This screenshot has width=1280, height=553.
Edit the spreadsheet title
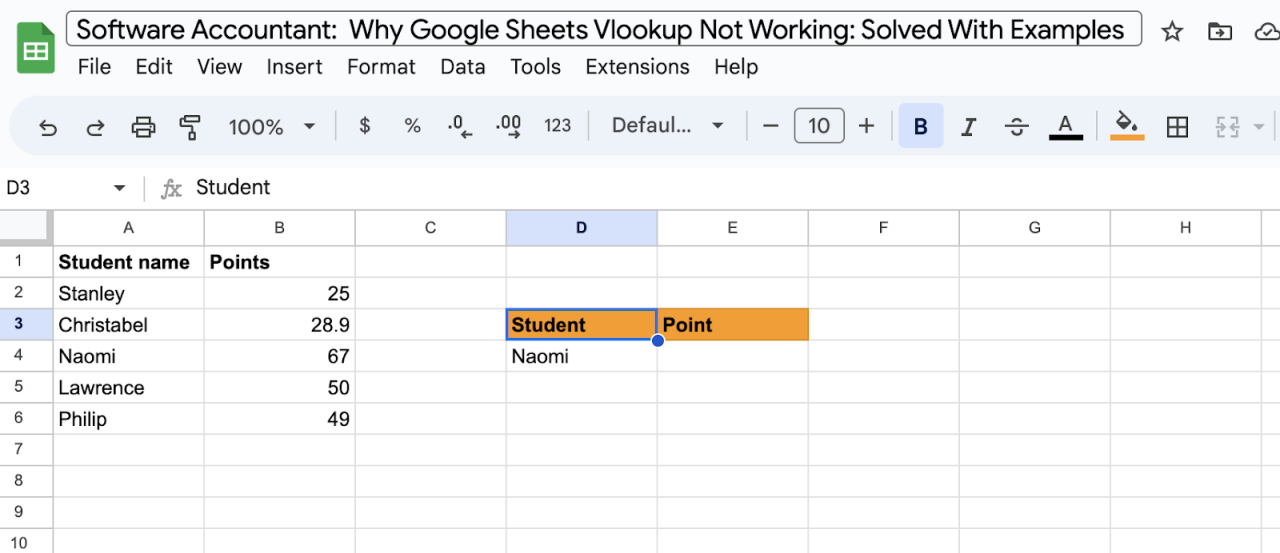pyautogui.click(x=604, y=29)
